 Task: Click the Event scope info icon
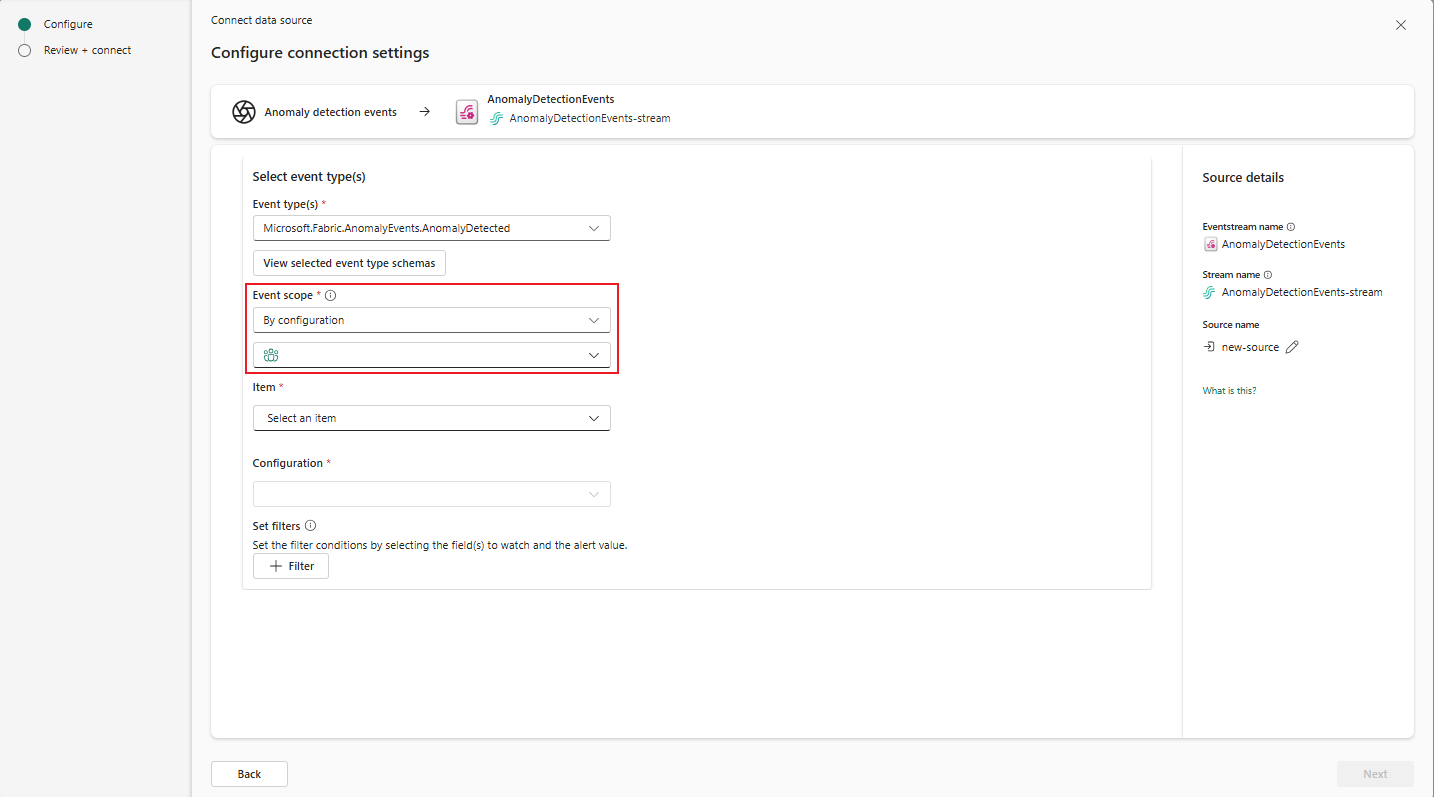coord(331,296)
